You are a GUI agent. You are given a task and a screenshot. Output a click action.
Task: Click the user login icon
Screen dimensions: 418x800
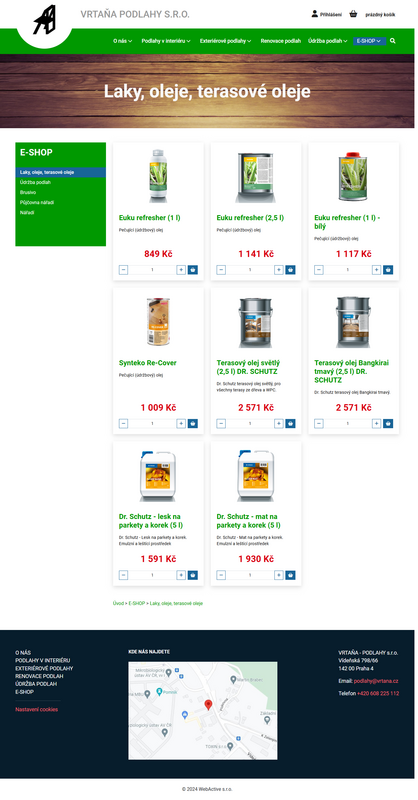(x=314, y=14)
